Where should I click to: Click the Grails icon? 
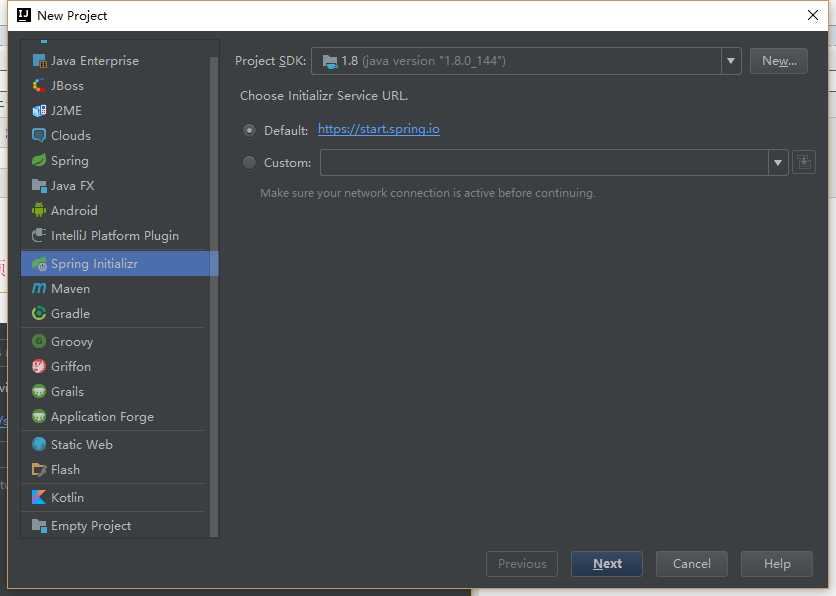(x=39, y=391)
